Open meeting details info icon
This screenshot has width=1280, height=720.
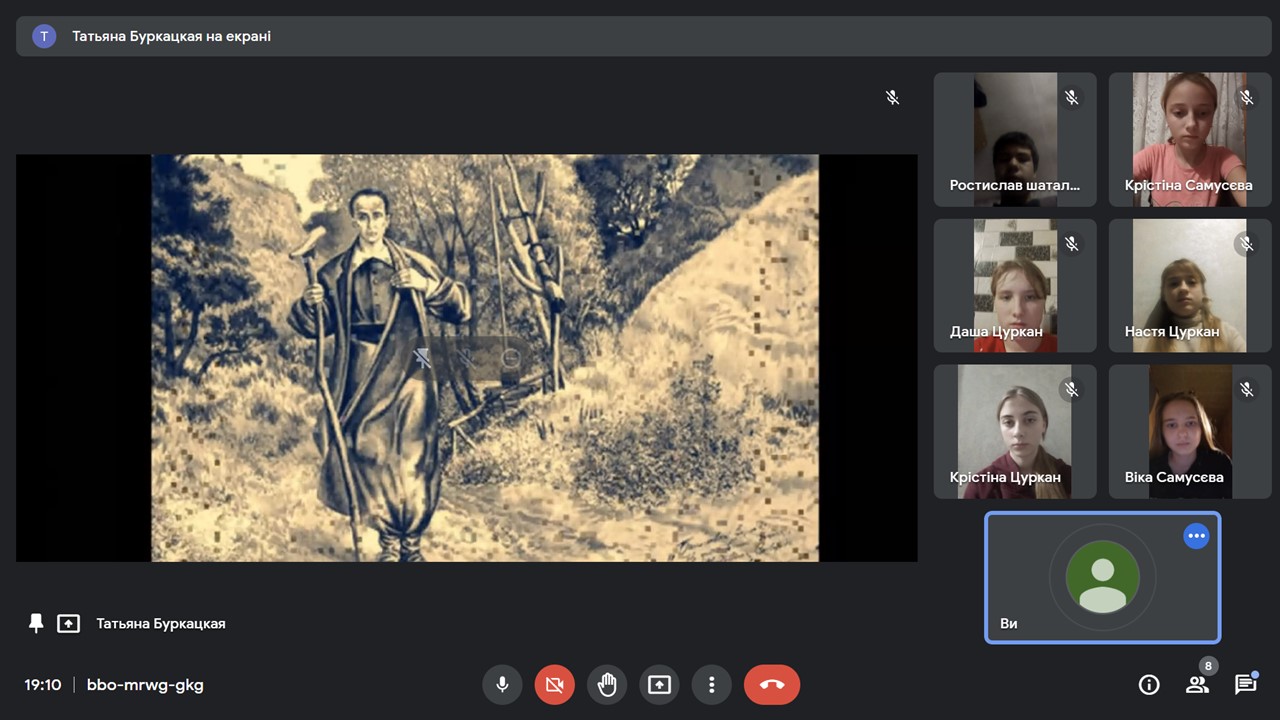tap(1149, 685)
